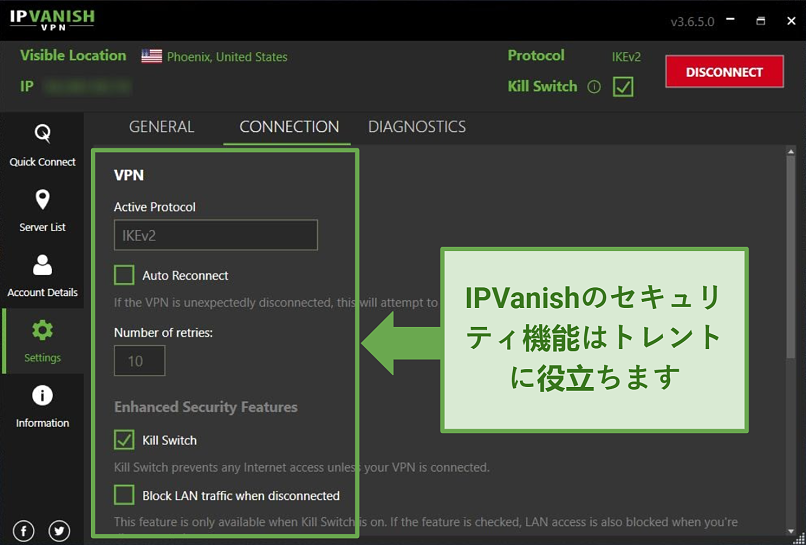Maximize the IPVanish window
806x545 pixels.
tap(761, 21)
